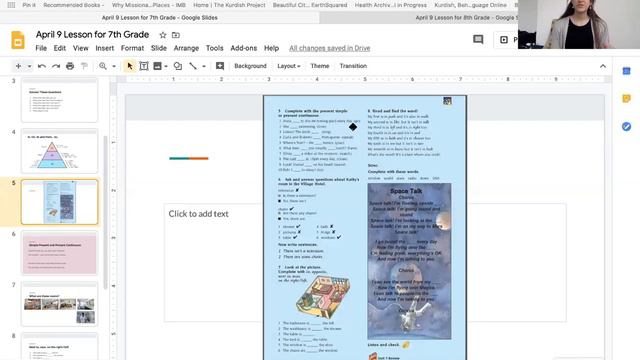Collapse the menus with the up chevron
Viewport: 640px width, 360px height.
(603, 66)
